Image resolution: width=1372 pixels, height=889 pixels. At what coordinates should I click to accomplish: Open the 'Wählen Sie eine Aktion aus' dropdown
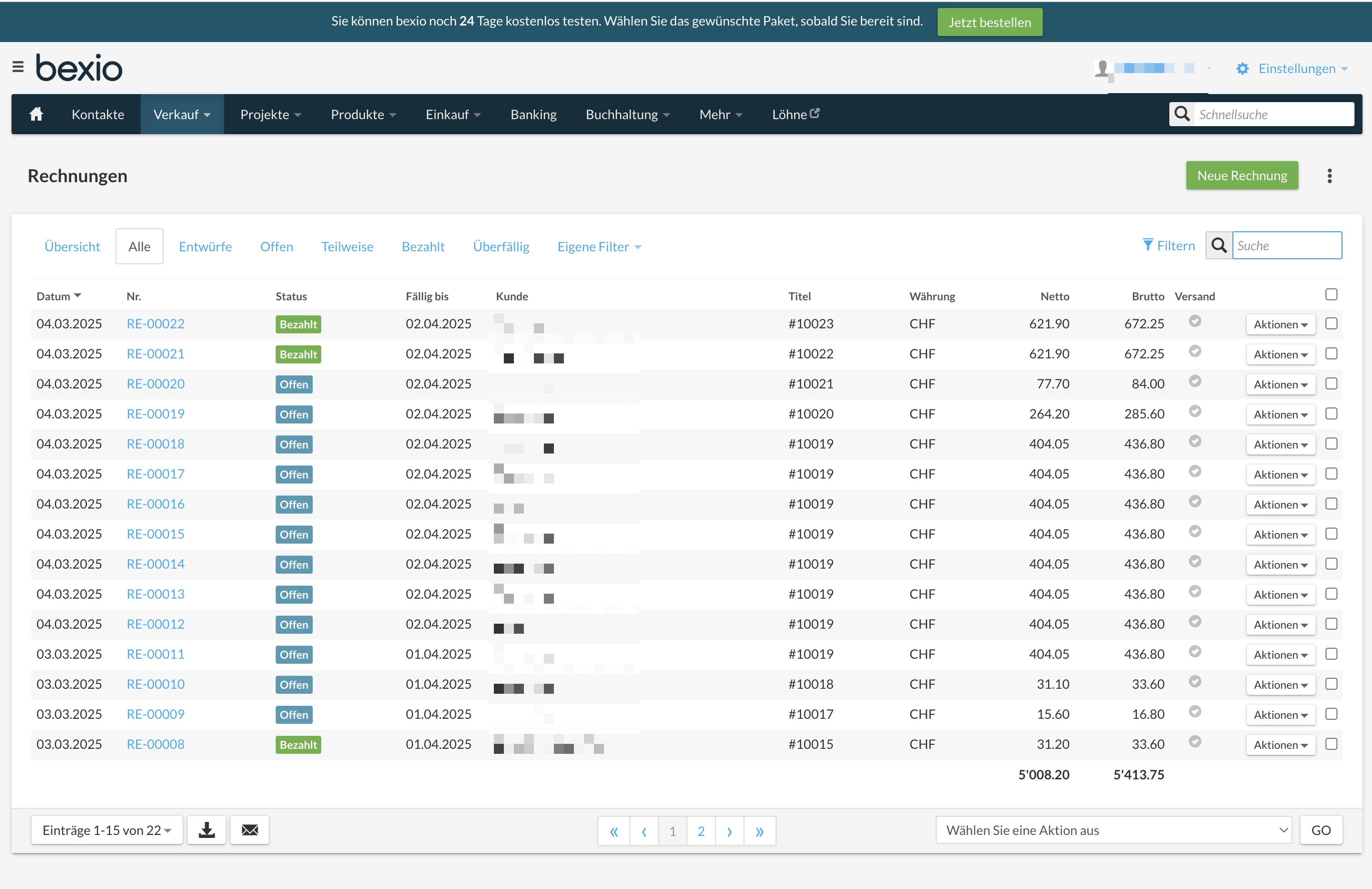pyautogui.click(x=1113, y=830)
